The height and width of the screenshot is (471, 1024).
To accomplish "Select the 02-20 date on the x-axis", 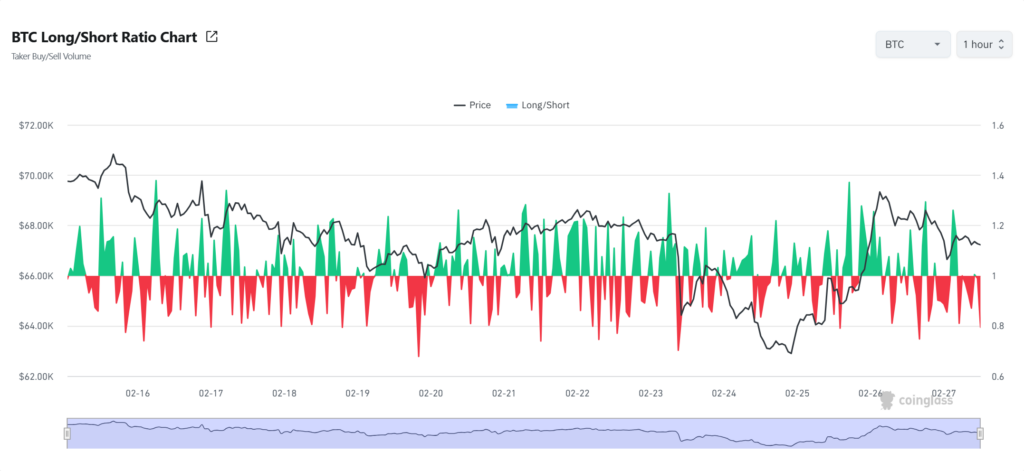I will tap(431, 394).
